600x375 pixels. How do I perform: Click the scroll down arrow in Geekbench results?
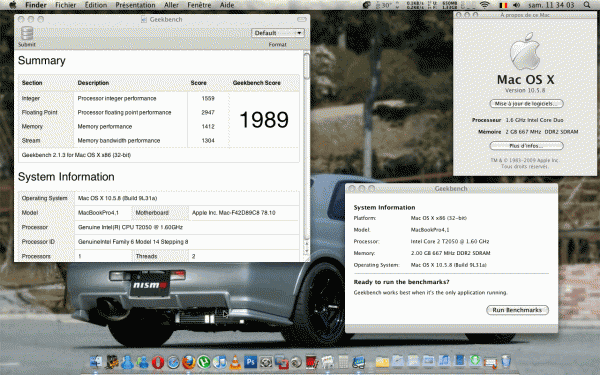point(307,251)
